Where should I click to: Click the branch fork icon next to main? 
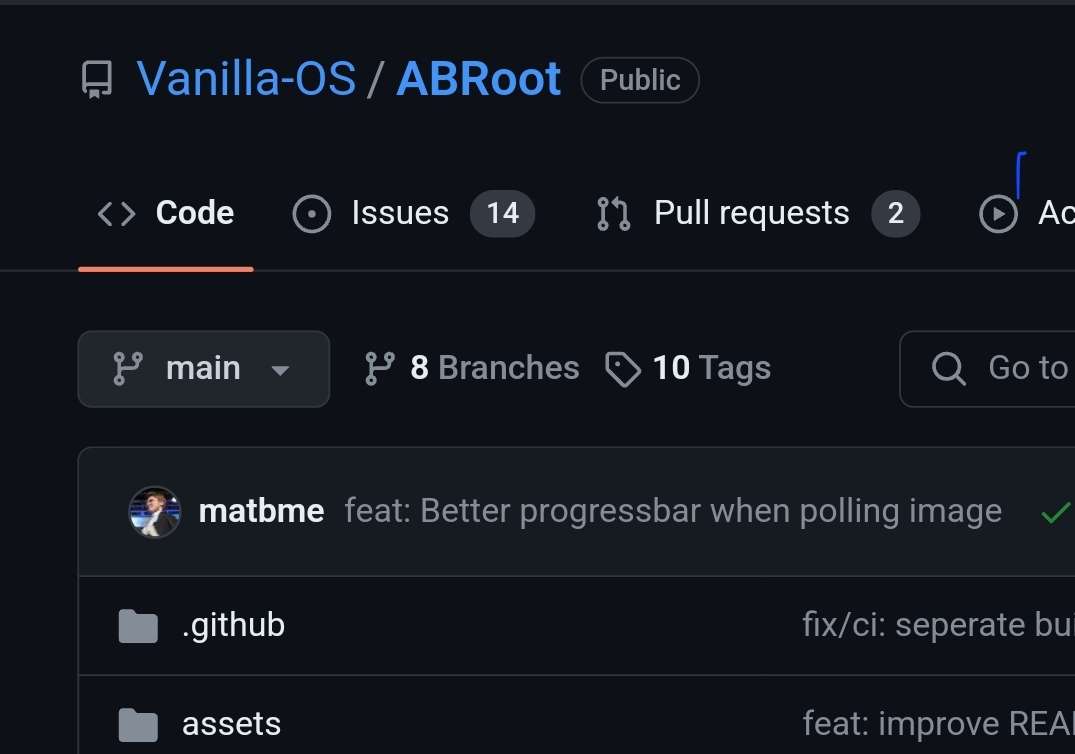click(x=130, y=368)
